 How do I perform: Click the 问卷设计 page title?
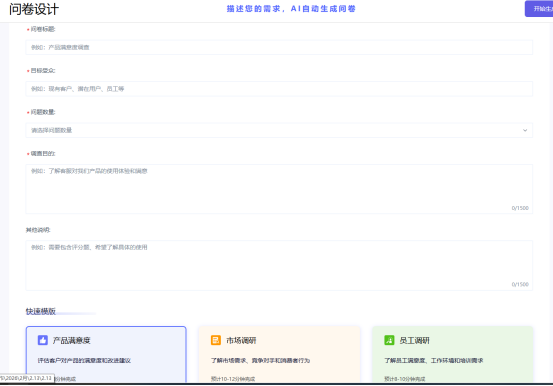[34, 9]
